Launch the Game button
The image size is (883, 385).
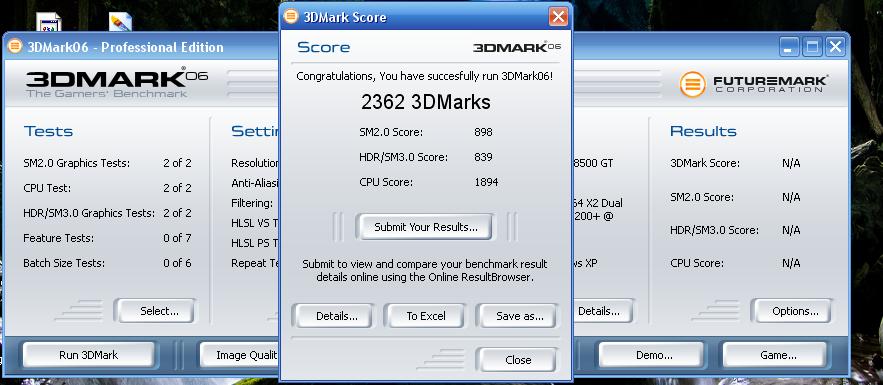(x=778, y=355)
